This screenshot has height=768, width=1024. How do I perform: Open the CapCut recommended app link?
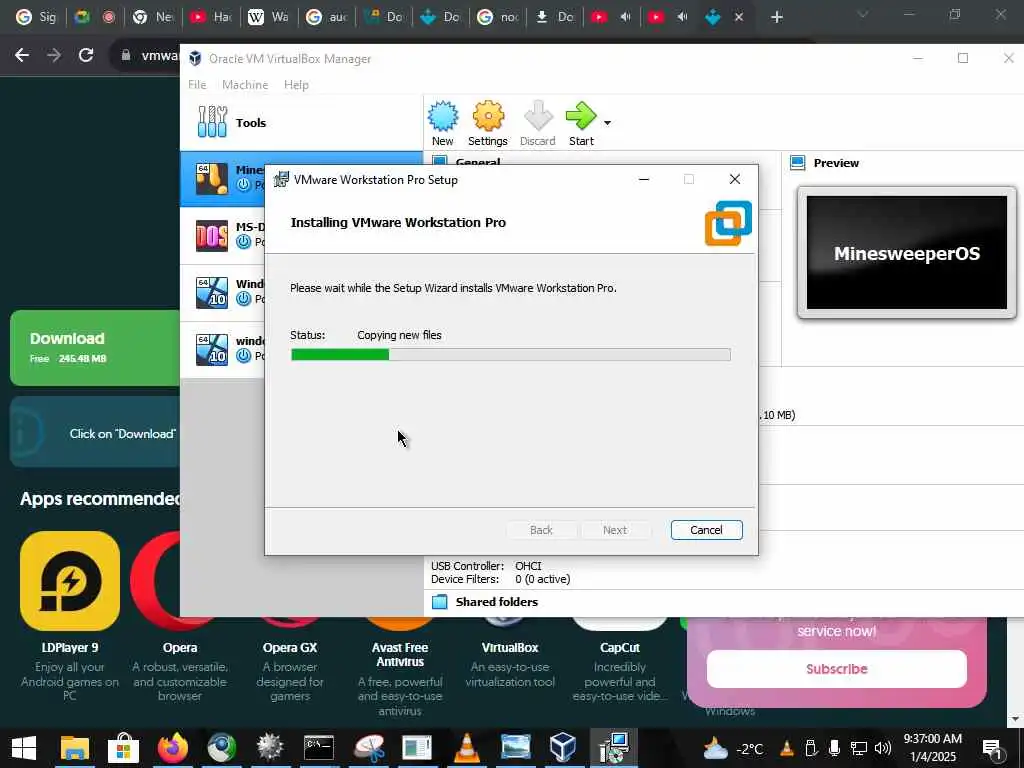coord(619,648)
